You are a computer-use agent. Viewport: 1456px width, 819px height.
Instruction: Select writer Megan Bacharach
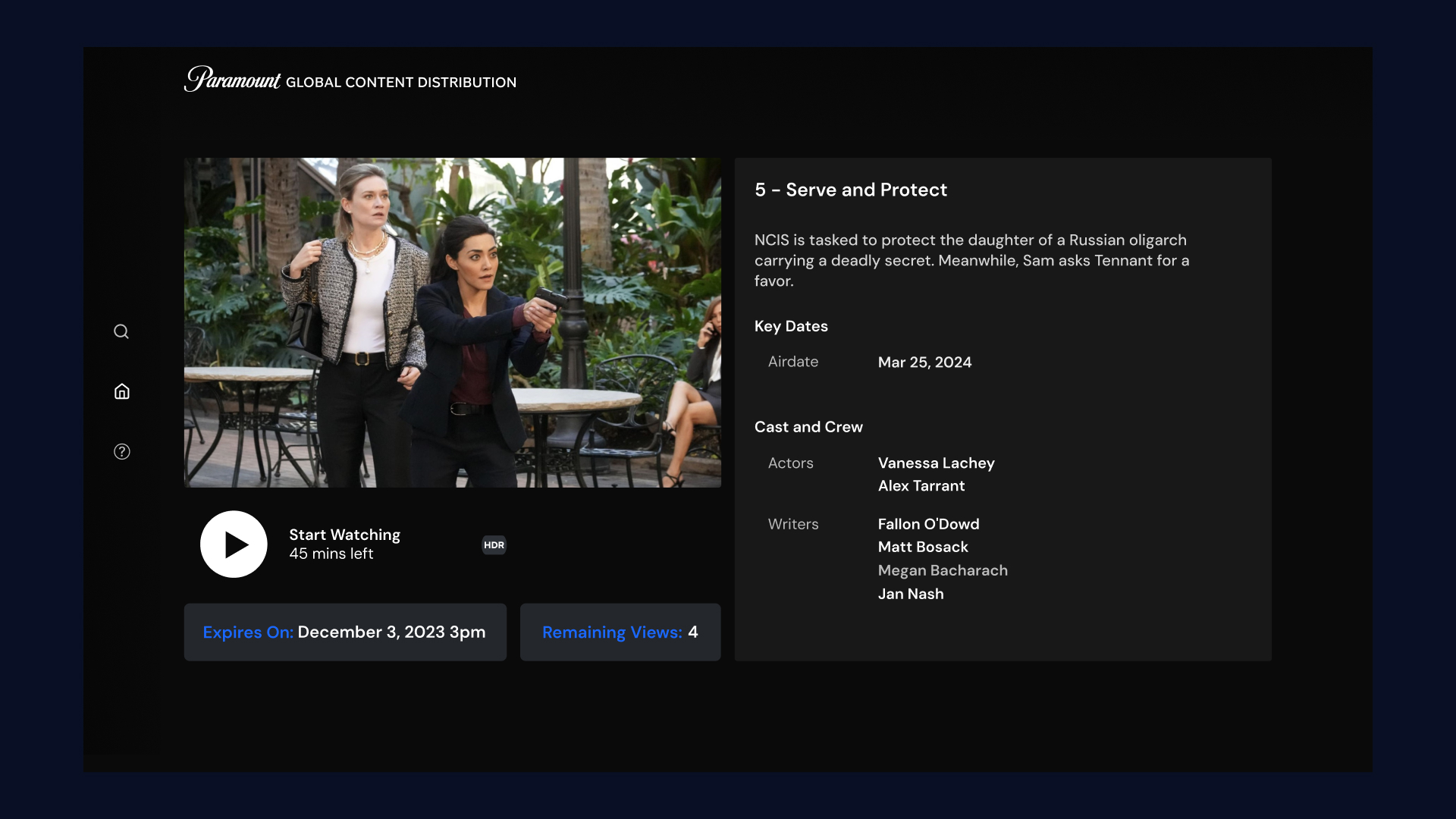point(942,570)
